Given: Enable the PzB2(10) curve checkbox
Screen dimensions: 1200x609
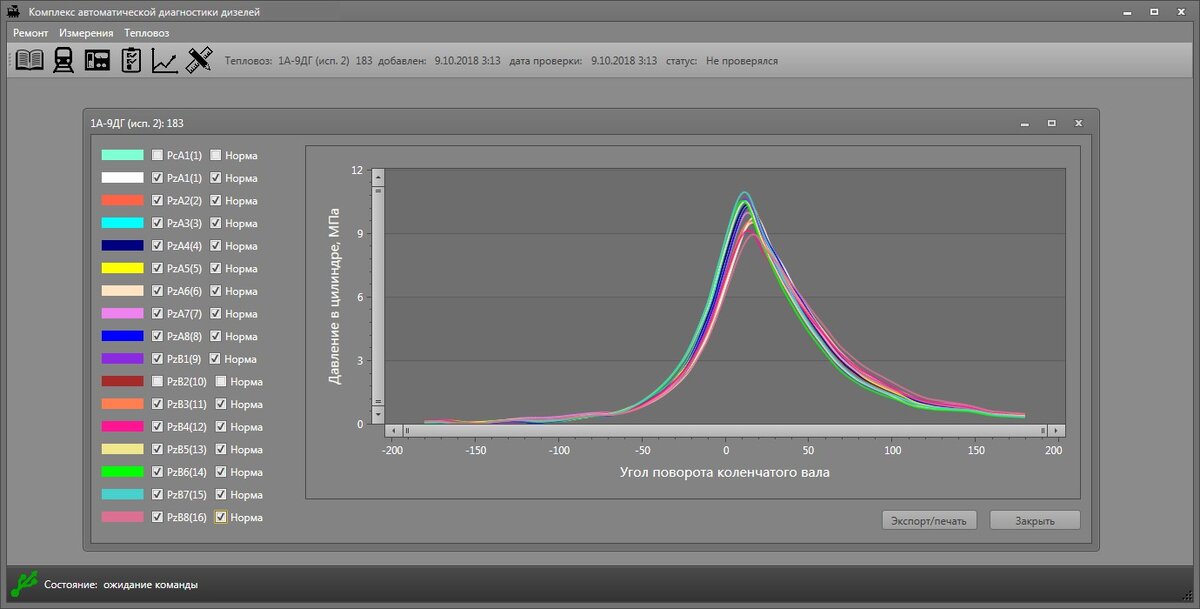Looking at the screenshot, I should pos(157,381).
